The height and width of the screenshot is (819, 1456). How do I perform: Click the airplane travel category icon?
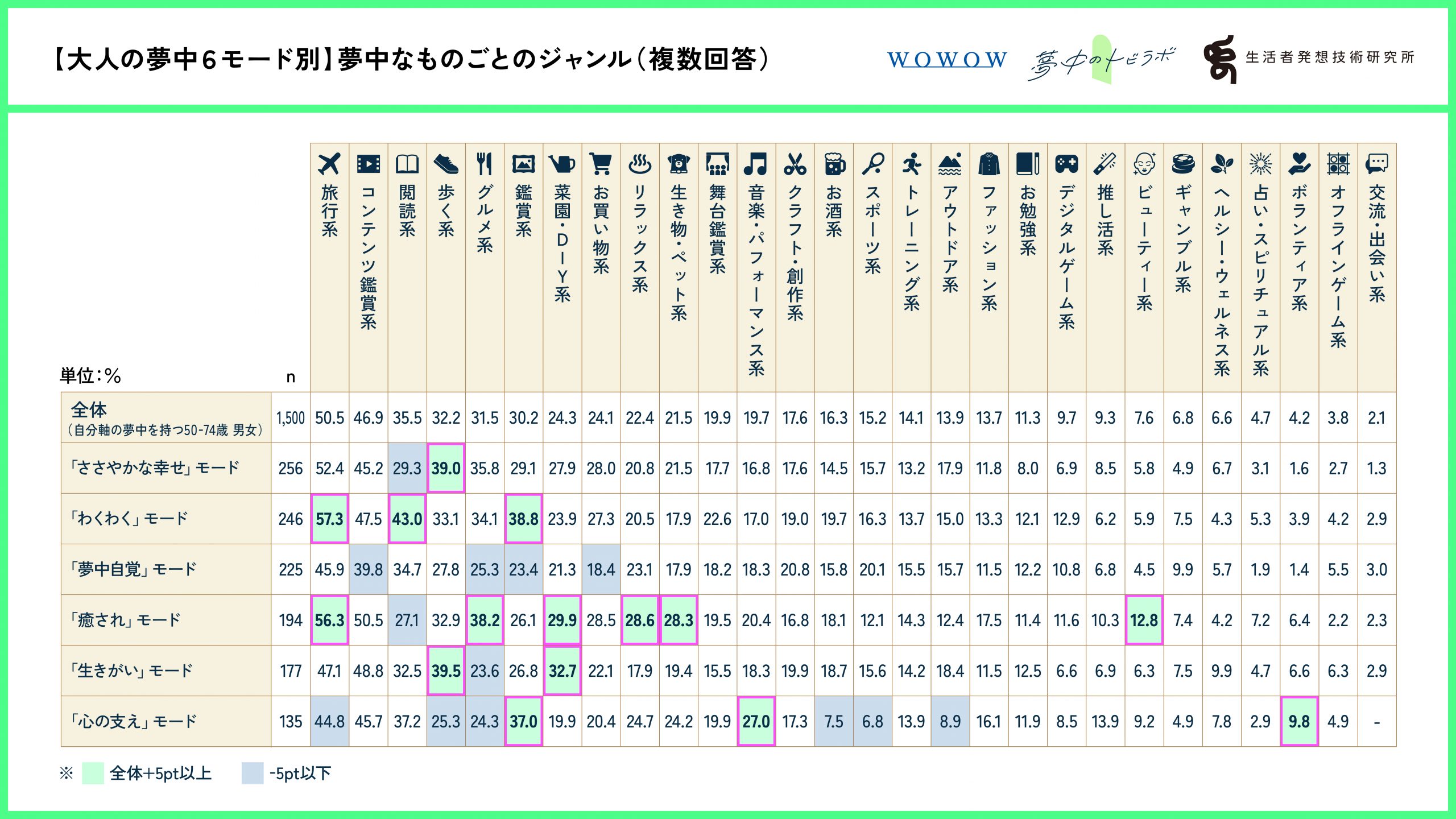[x=329, y=164]
